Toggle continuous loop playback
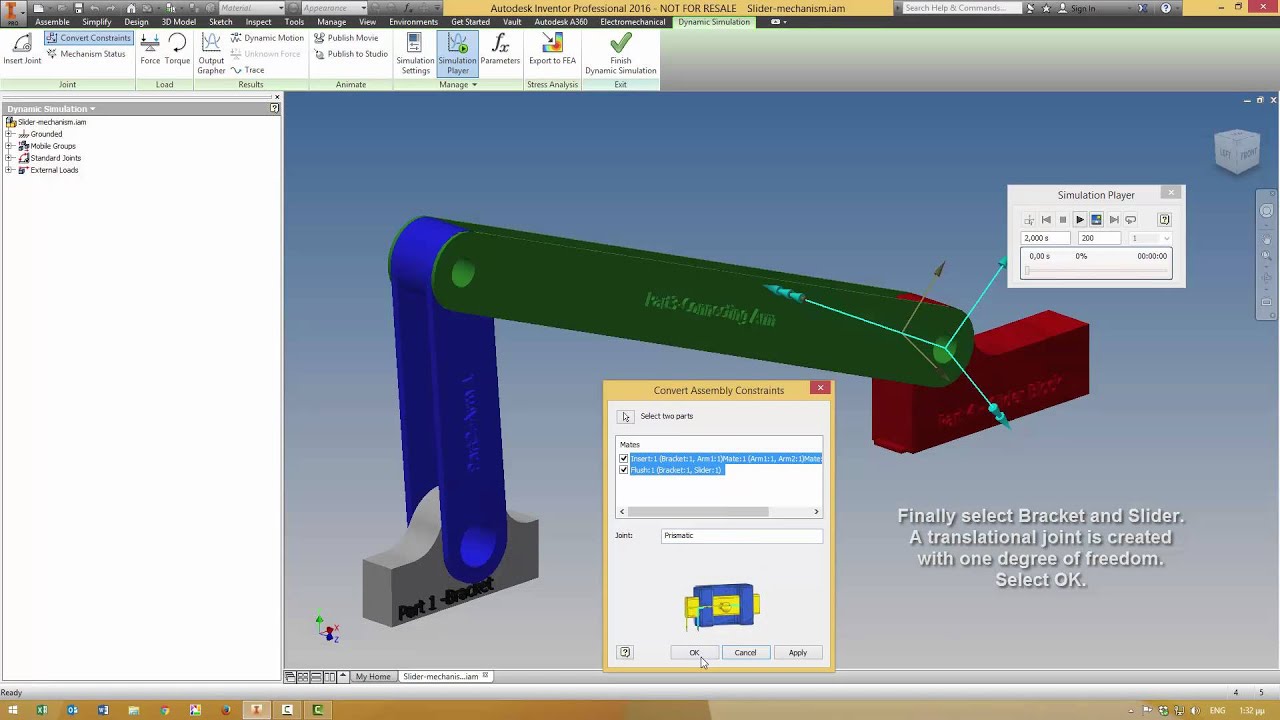The height and width of the screenshot is (720, 1280). (1131, 220)
